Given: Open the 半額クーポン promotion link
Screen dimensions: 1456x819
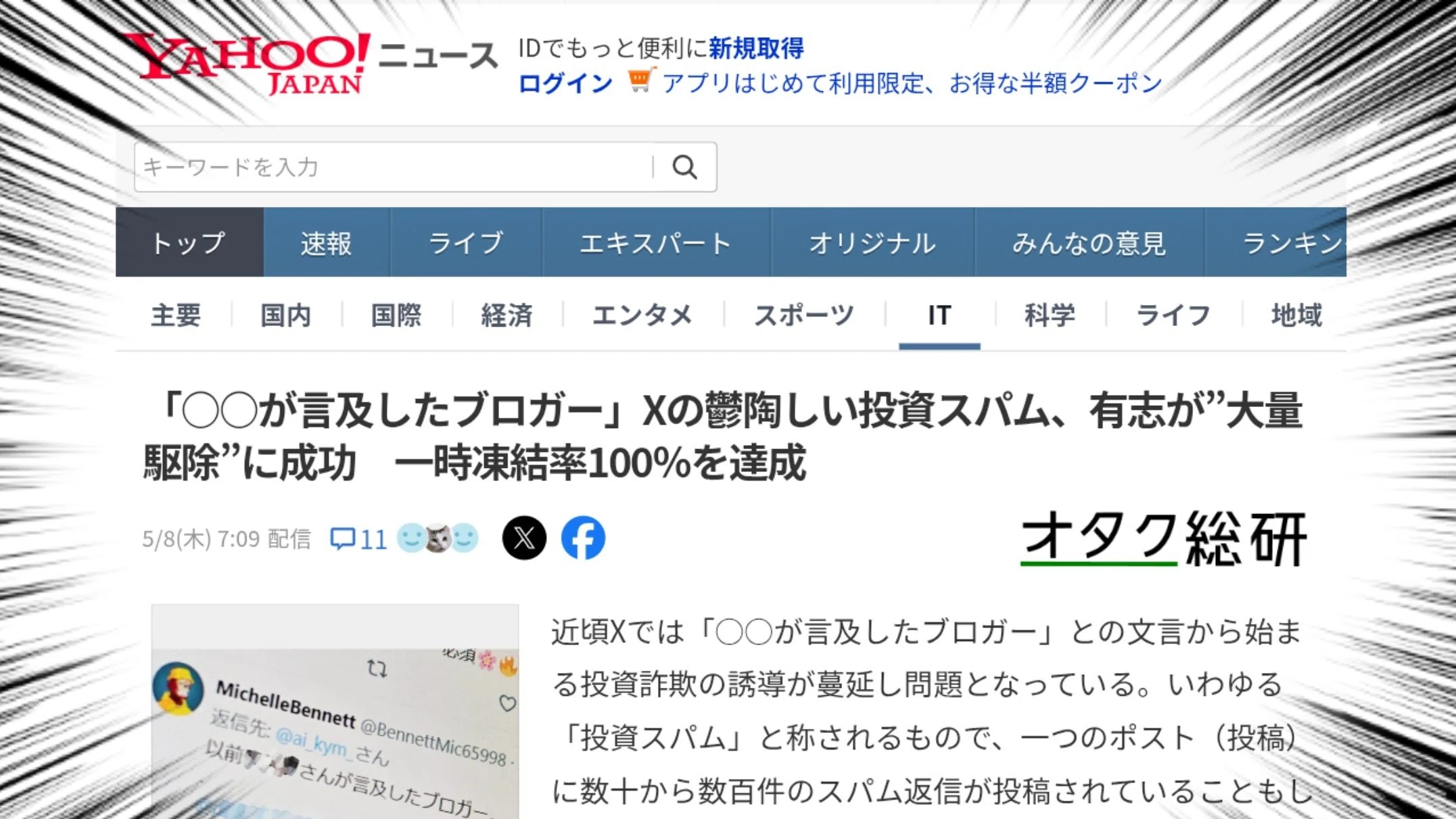Looking at the screenshot, I should tap(912, 83).
